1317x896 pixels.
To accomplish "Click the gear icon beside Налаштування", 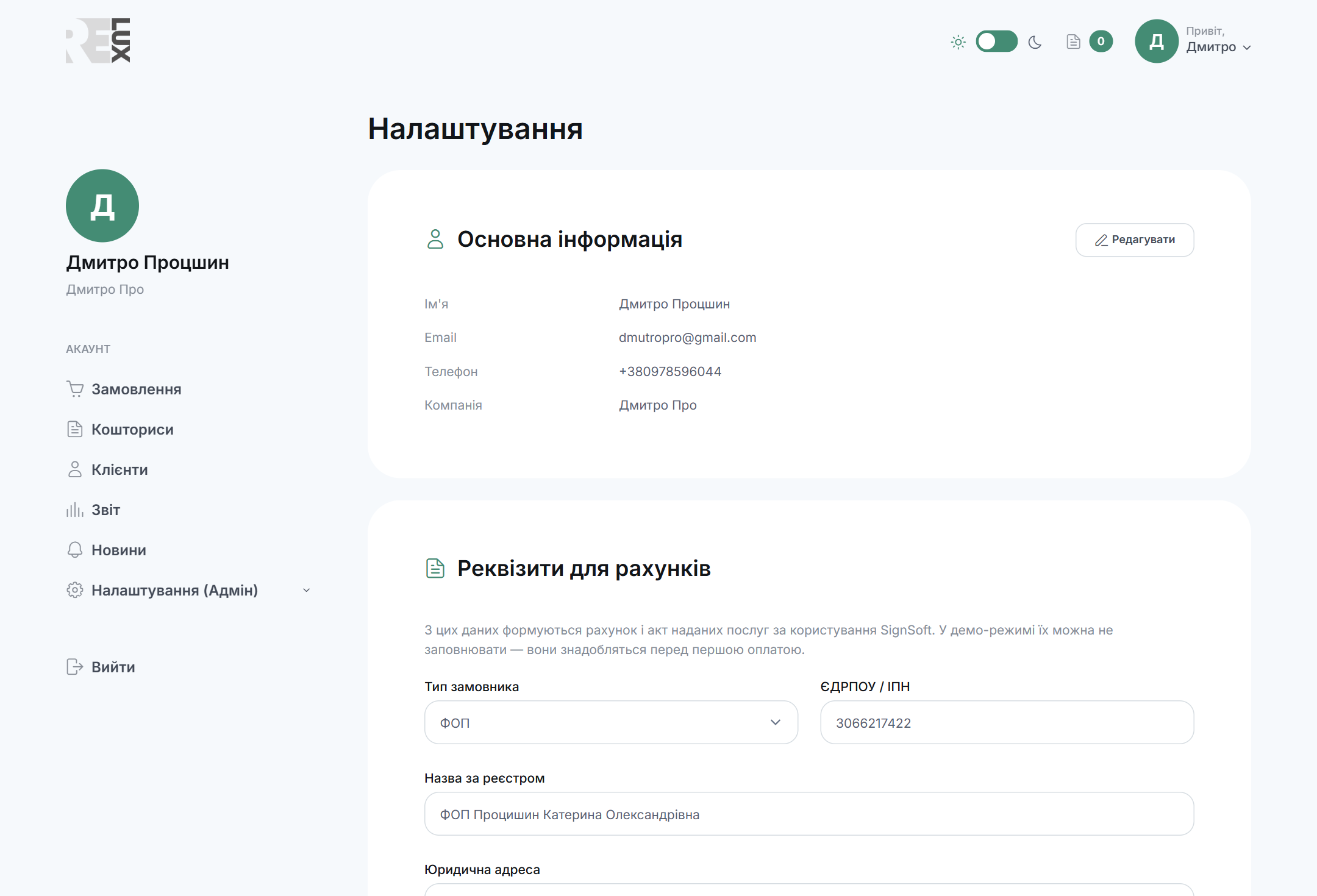I will tap(74, 590).
